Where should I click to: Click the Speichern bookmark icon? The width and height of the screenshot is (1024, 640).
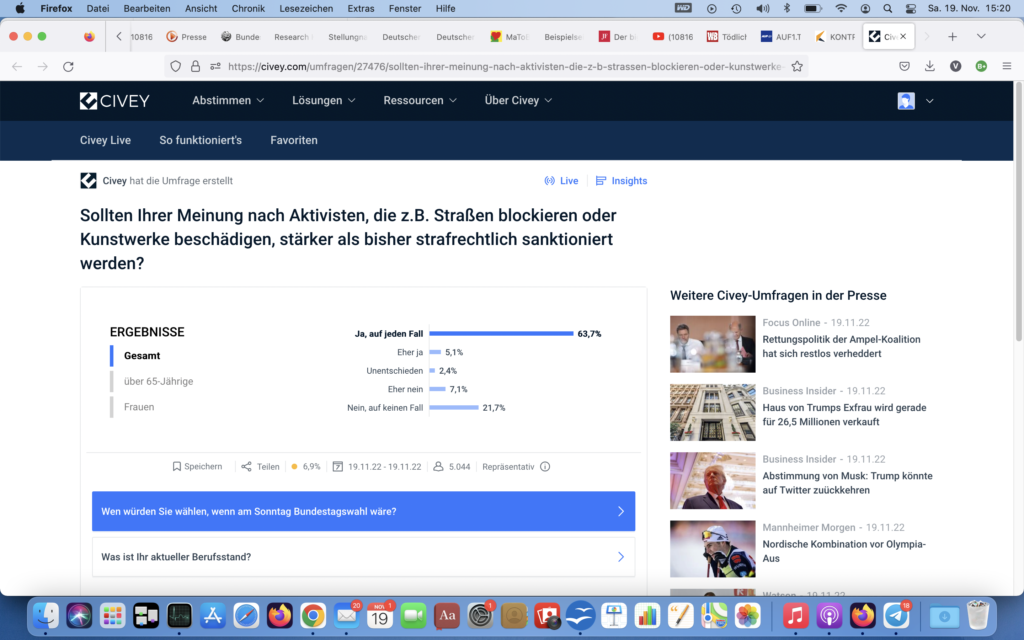tap(177, 466)
